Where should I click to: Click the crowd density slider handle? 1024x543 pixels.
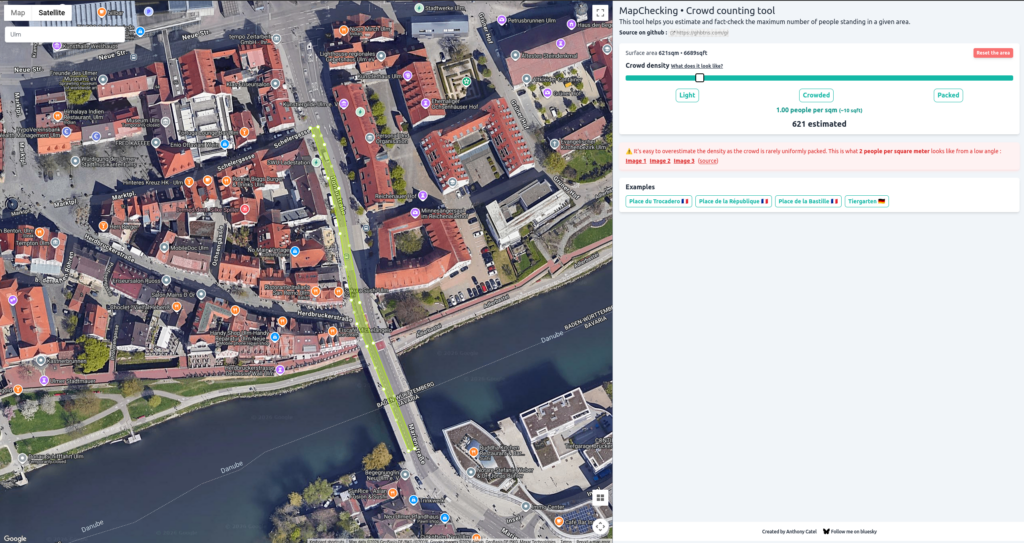pyautogui.click(x=700, y=78)
